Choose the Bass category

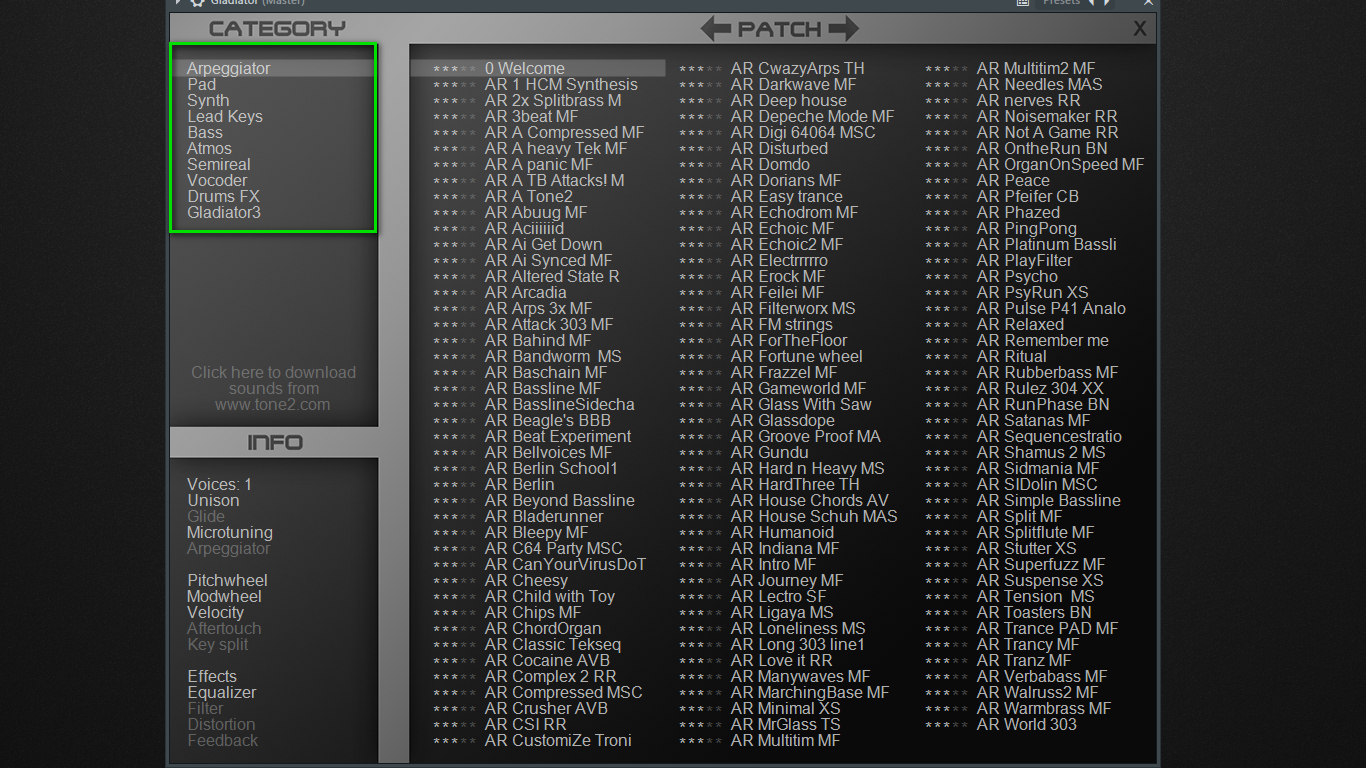tap(205, 133)
